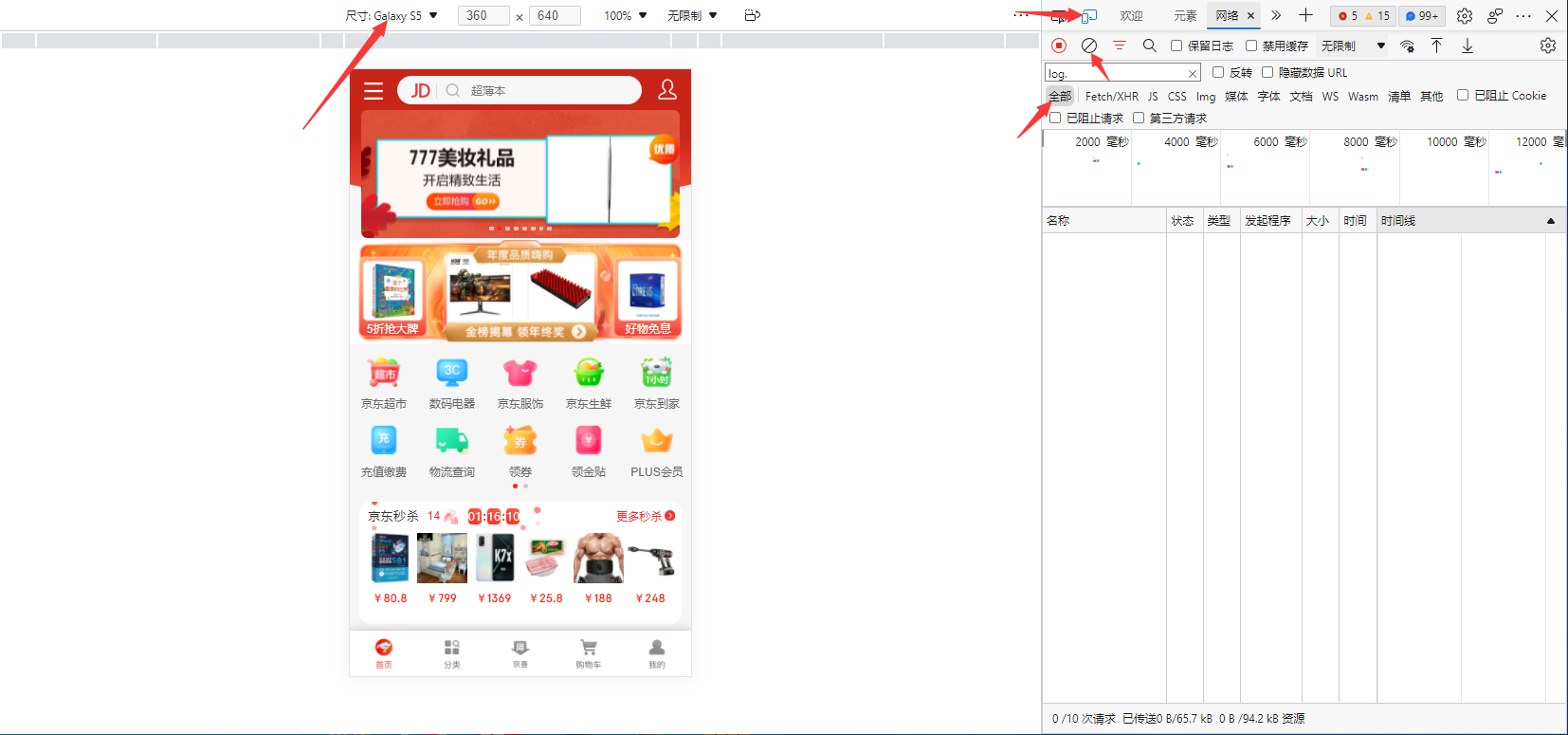Open JD user profile icon
This screenshot has width=1568, height=735.
pyautogui.click(x=667, y=89)
